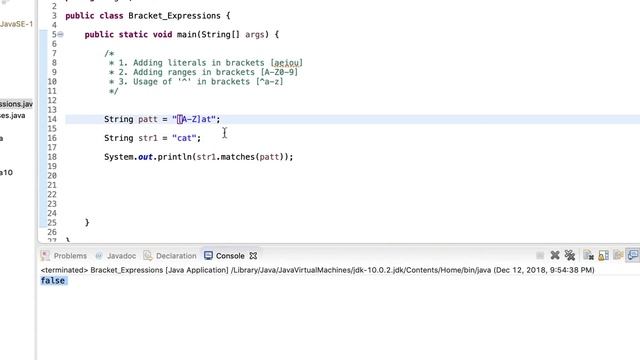Viewport: 640px width, 360px height.
Task: Click the closing brace on line 25
Action: click(x=87, y=222)
